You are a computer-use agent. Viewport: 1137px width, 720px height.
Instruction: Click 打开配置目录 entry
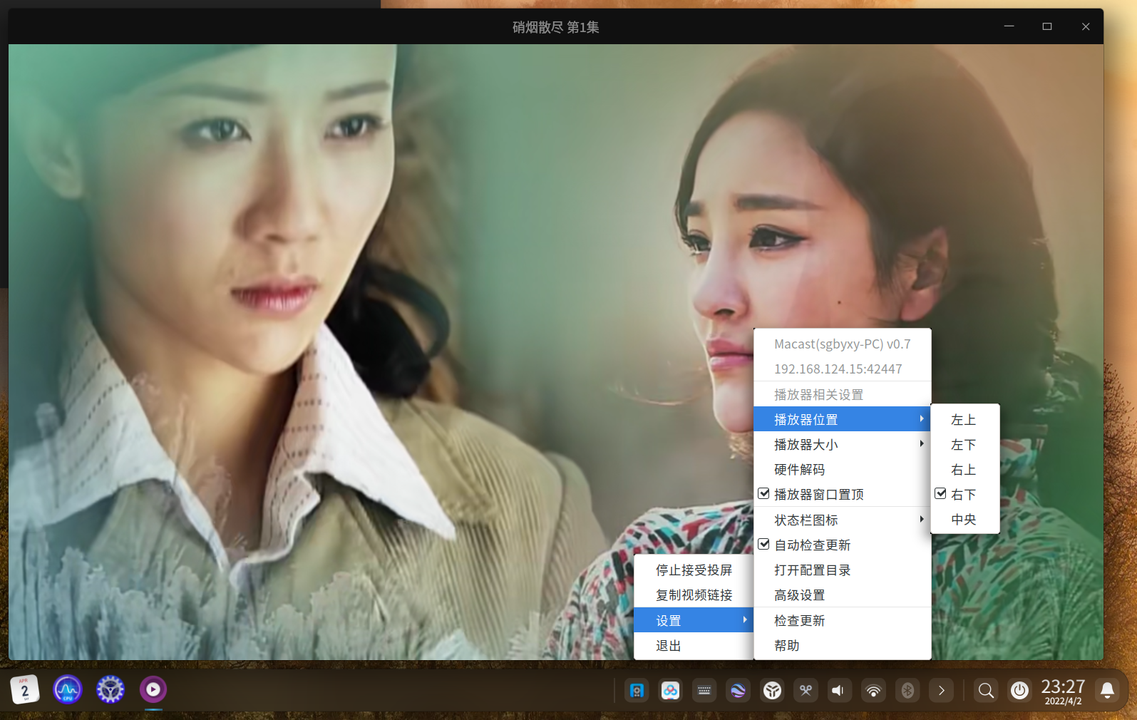843,570
